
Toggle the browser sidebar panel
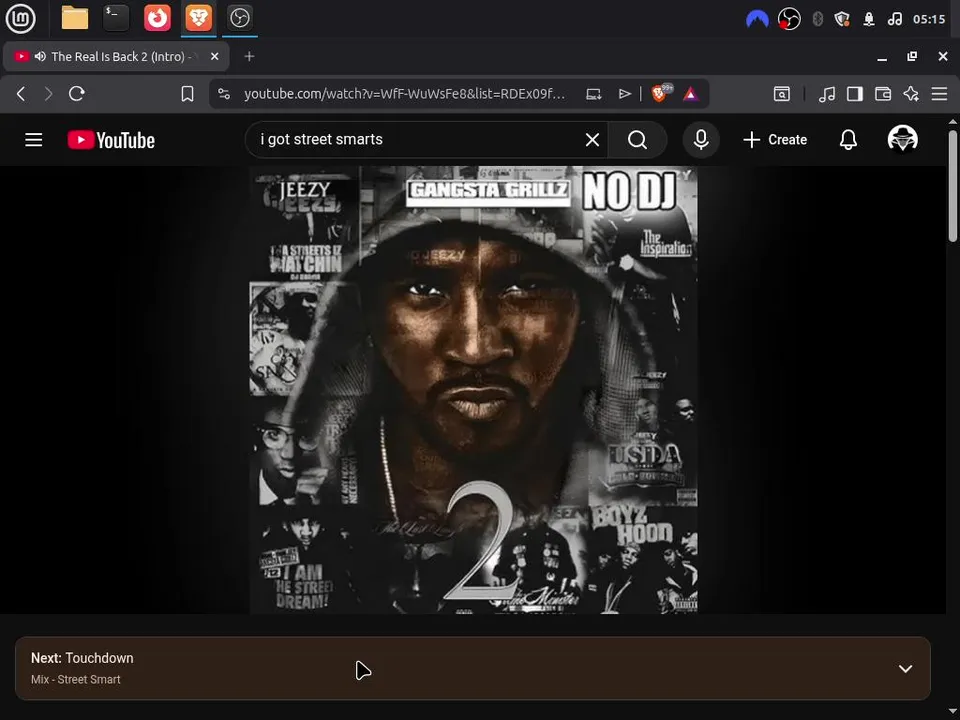(x=855, y=94)
